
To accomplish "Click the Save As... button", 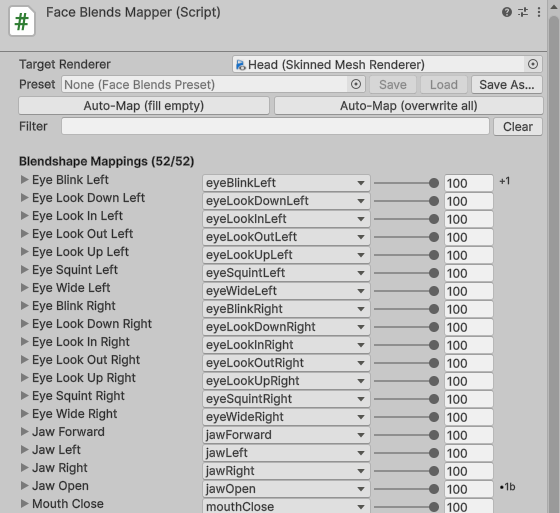I will click(x=506, y=84).
